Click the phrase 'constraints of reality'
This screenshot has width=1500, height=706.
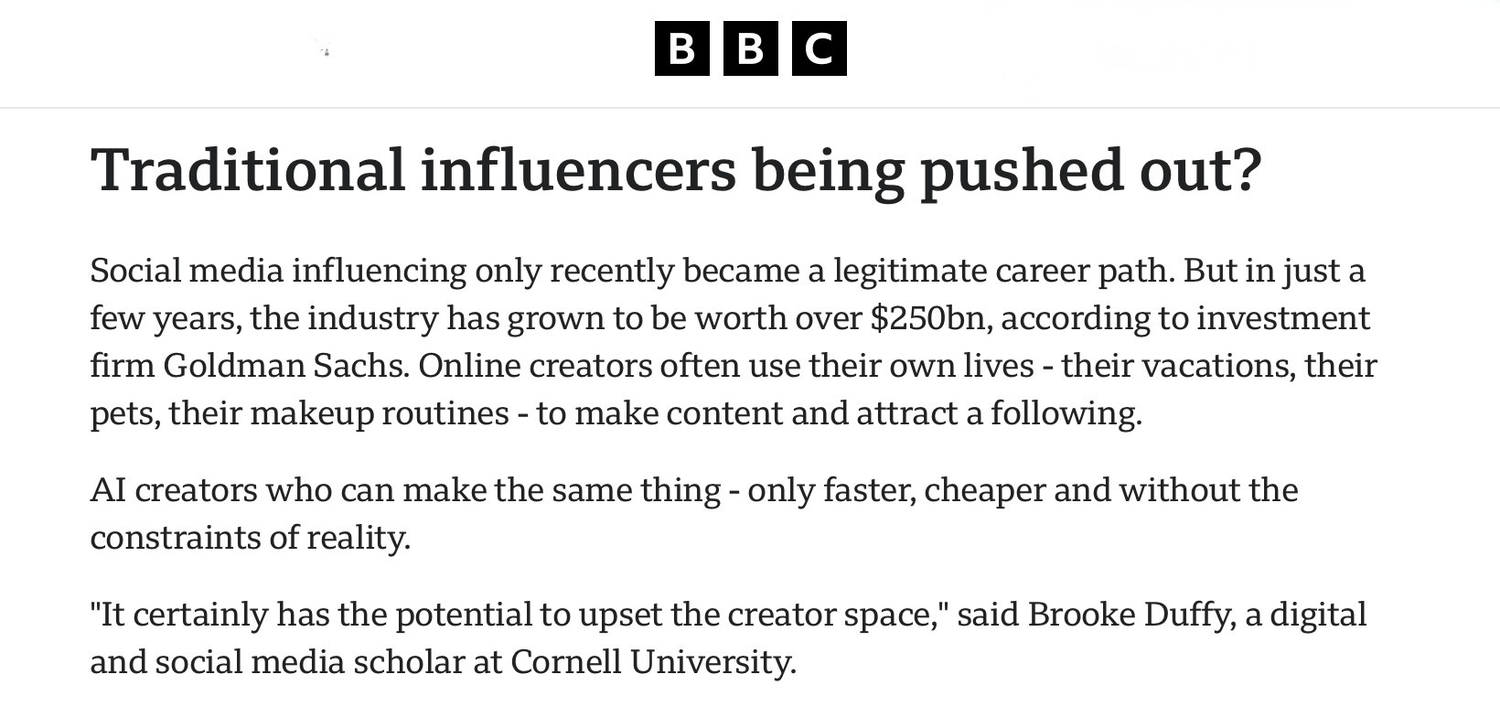tap(248, 538)
